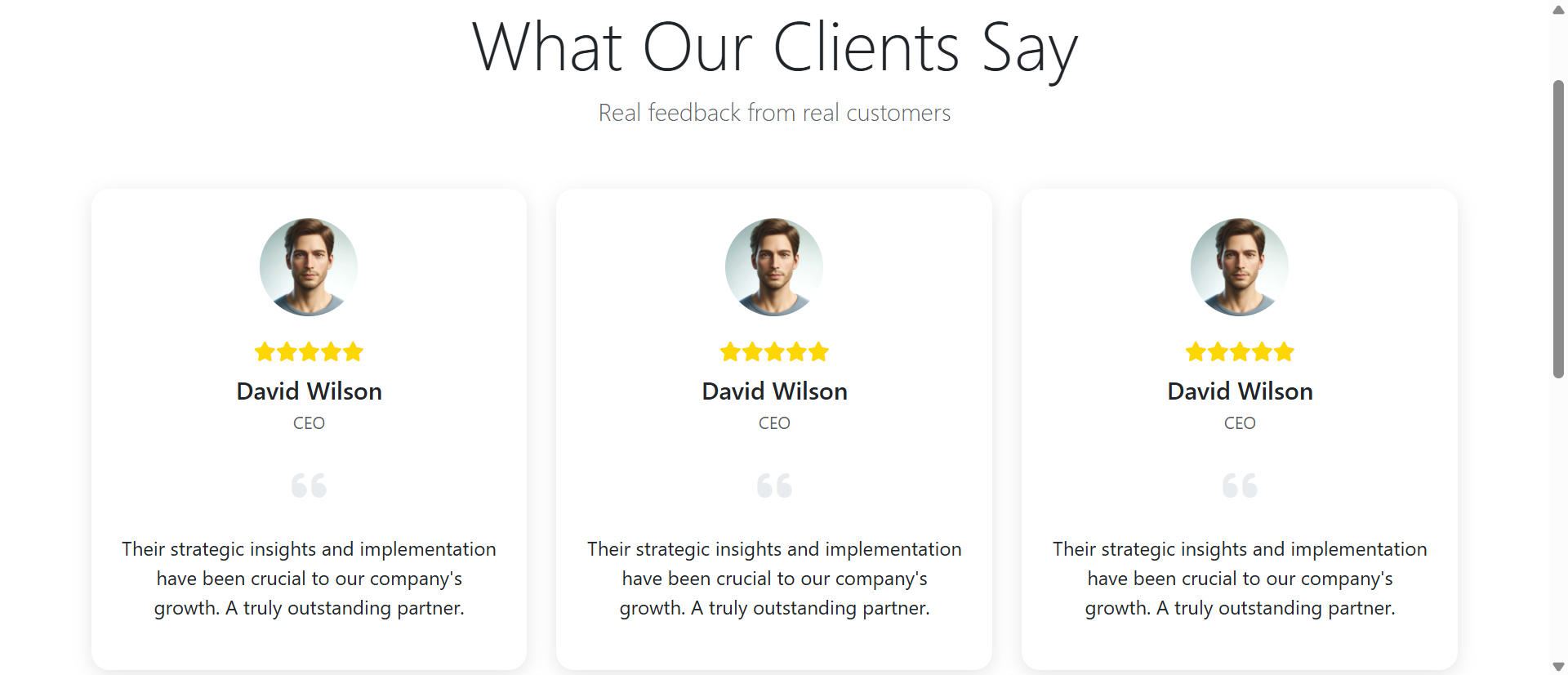Select David Wilson's name in the first card

coord(309,391)
